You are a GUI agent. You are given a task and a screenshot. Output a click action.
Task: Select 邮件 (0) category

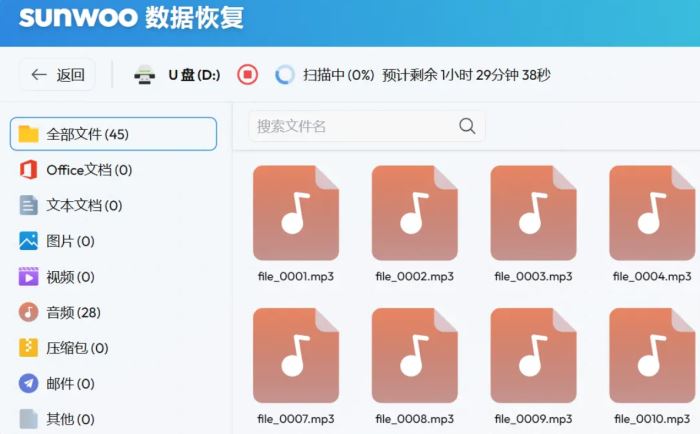113,384
